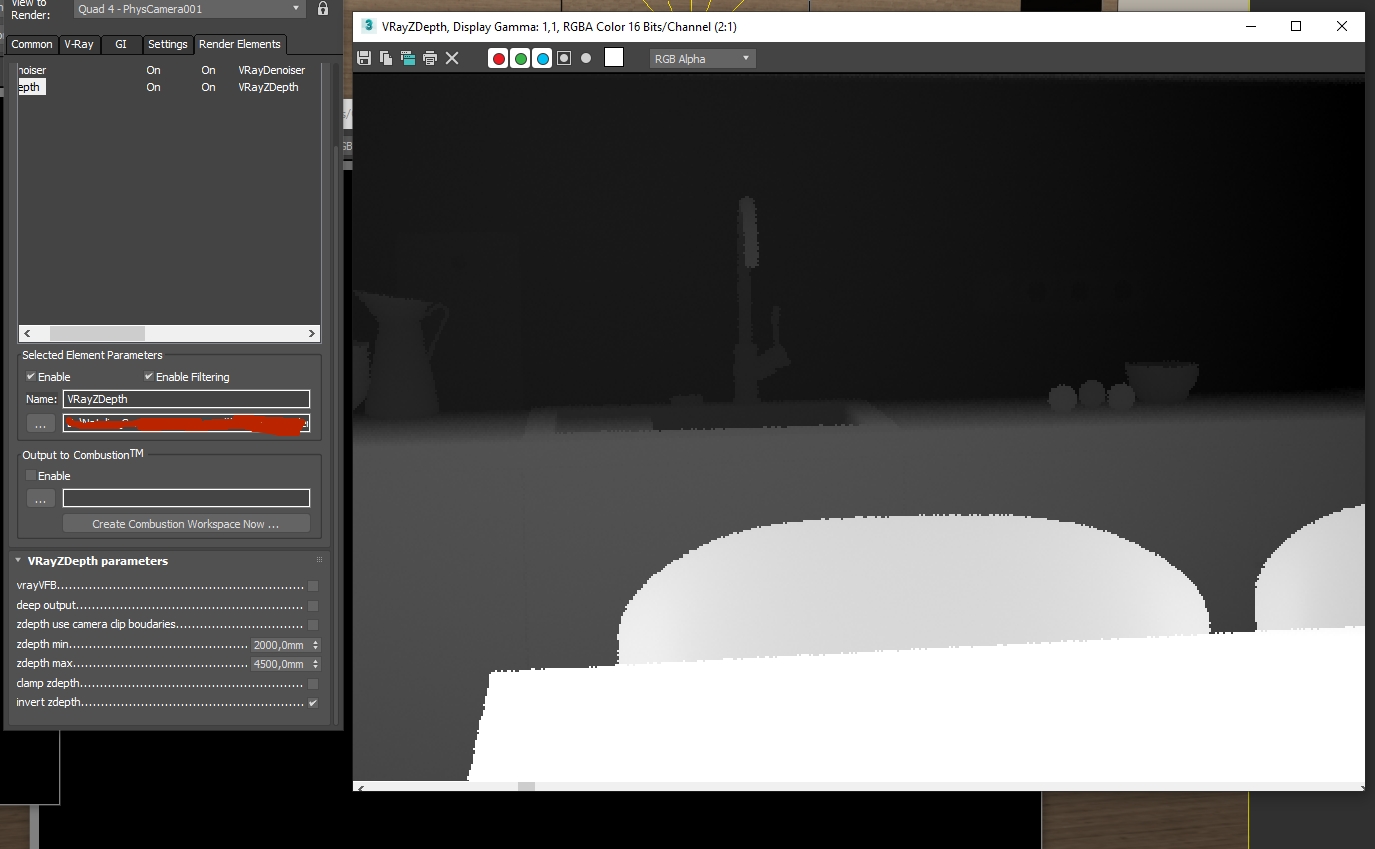Screen dimensions: 1375x849
Task: Clear the frame buffer with X icon
Action: pyautogui.click(x=452, y=59)
